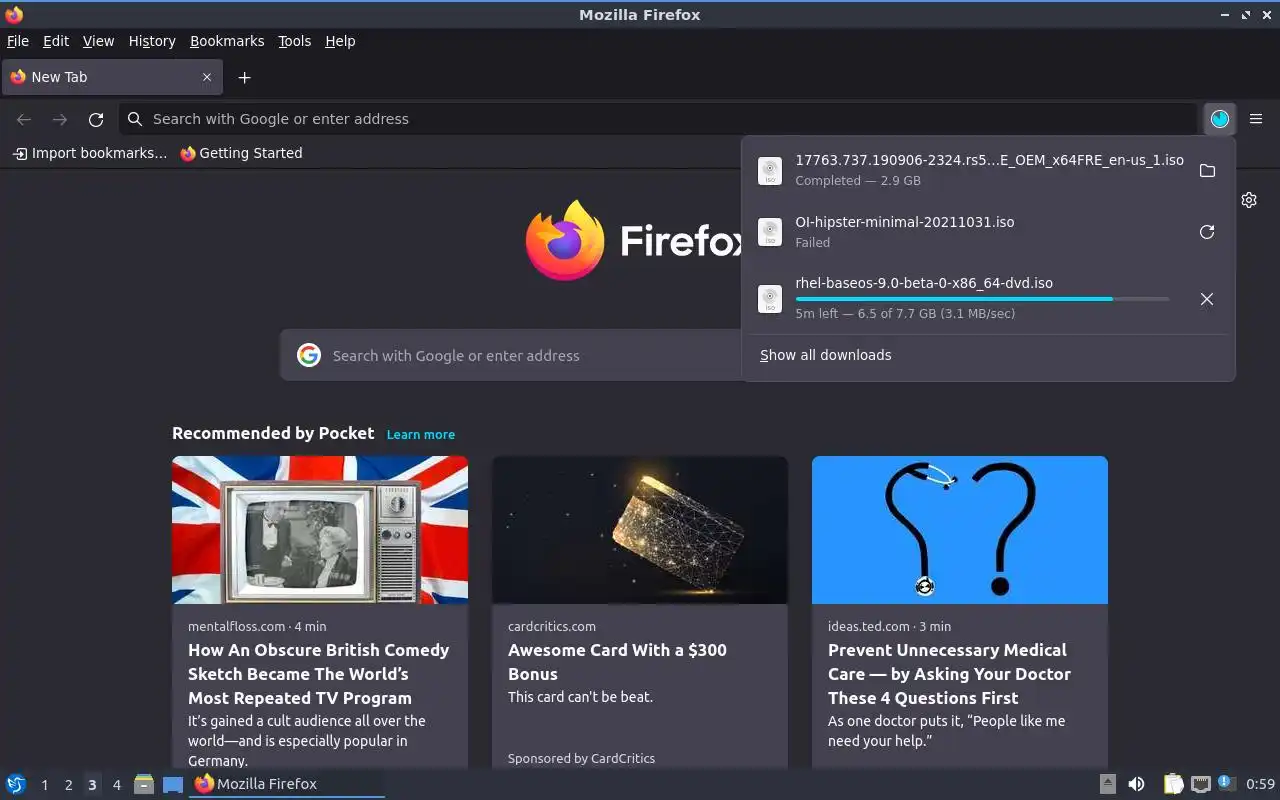The height and width of the screenshot is (800, 1280).
Task: Click Import bookmarks in bookmarks toolbar
Action: click(90, 153)
